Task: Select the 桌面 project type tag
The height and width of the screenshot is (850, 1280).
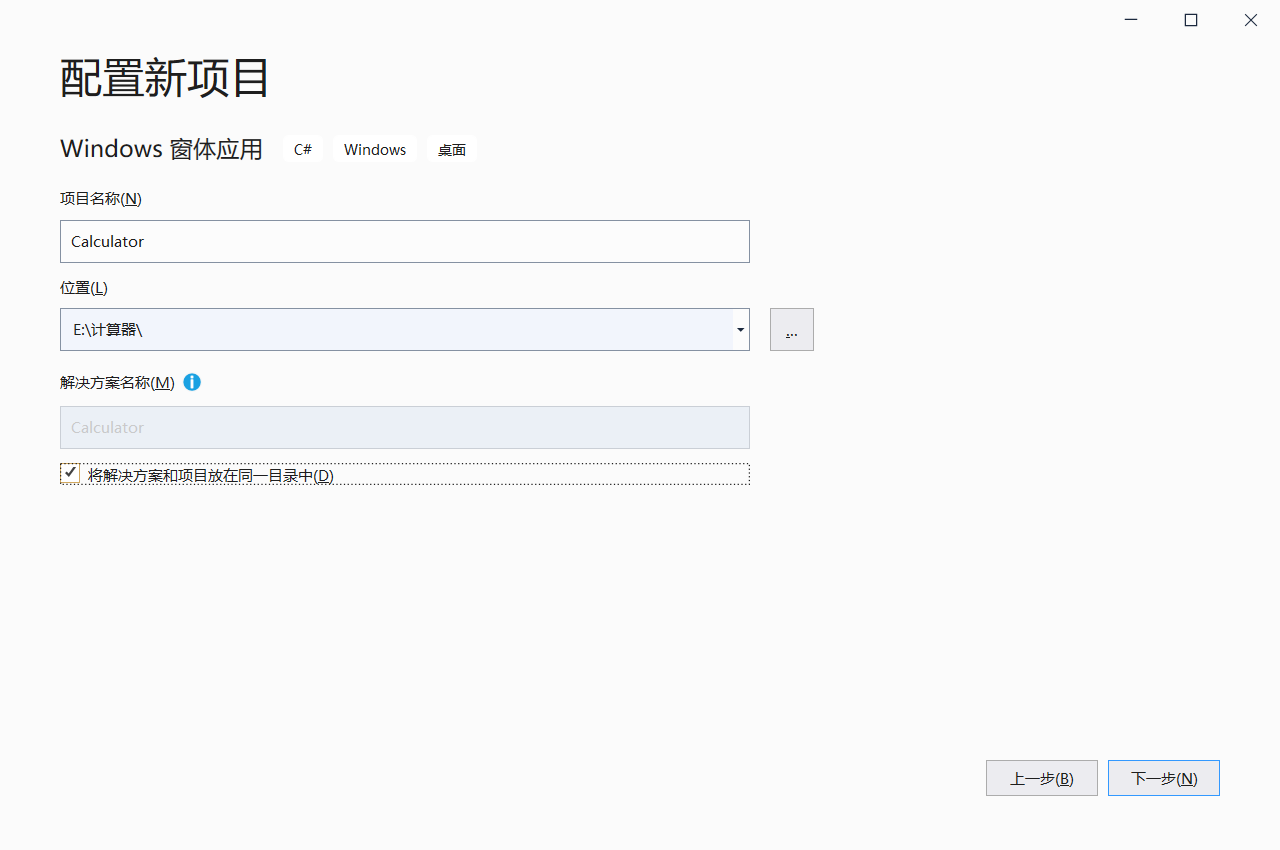Action: click(x=451, y=149)
